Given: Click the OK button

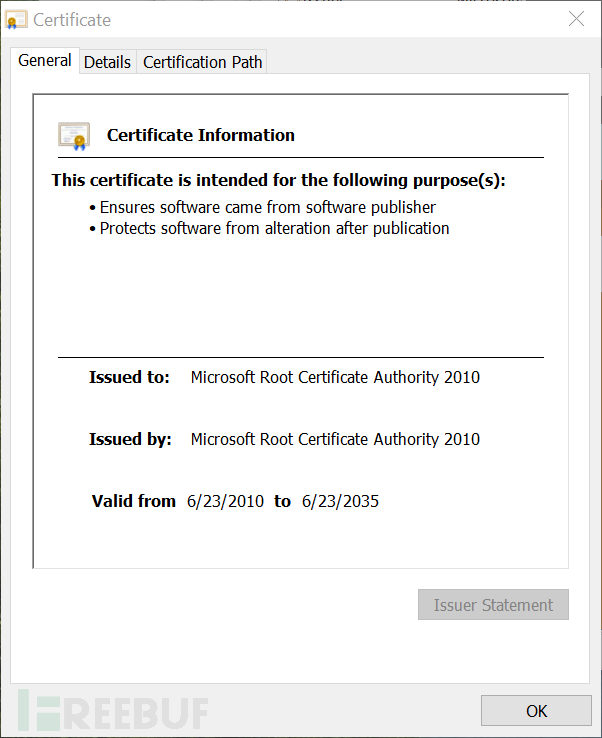Looking at the screenshot, I should 536,710.
